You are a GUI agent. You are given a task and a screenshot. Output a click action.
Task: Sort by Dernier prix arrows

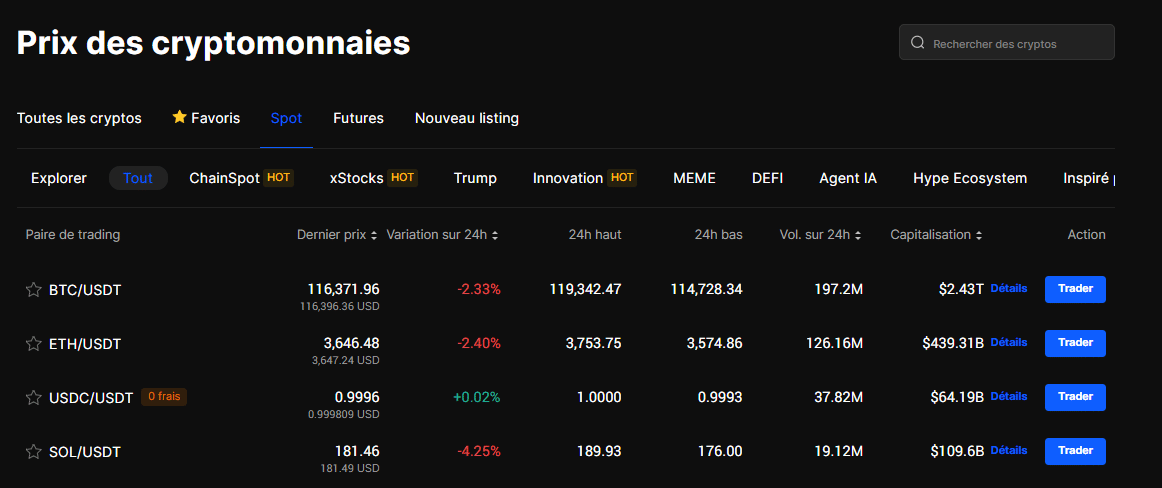pos(374,235)
